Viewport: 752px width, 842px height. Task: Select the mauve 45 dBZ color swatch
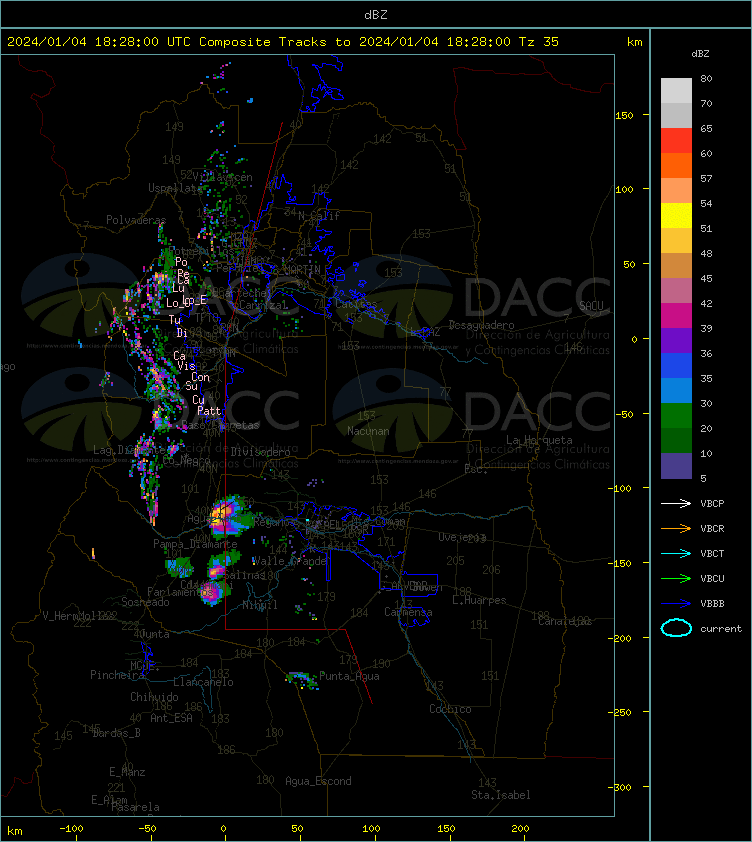pyautogui.click(x=676, y=291)
